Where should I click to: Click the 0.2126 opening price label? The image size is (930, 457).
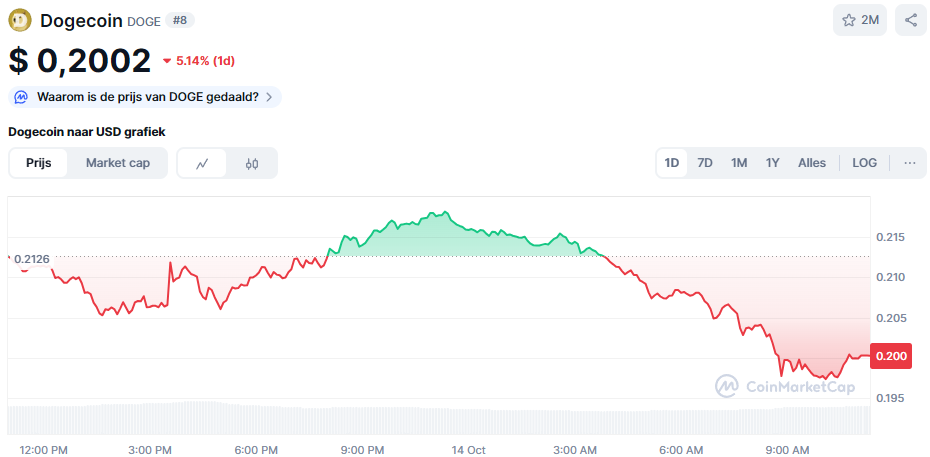(31, 259)
